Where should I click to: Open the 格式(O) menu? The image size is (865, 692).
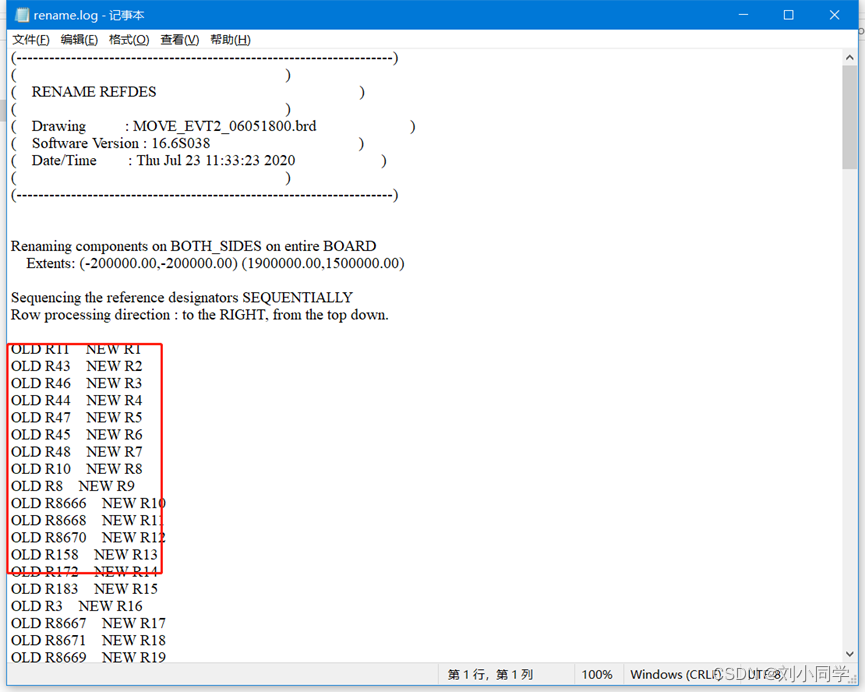129,40
